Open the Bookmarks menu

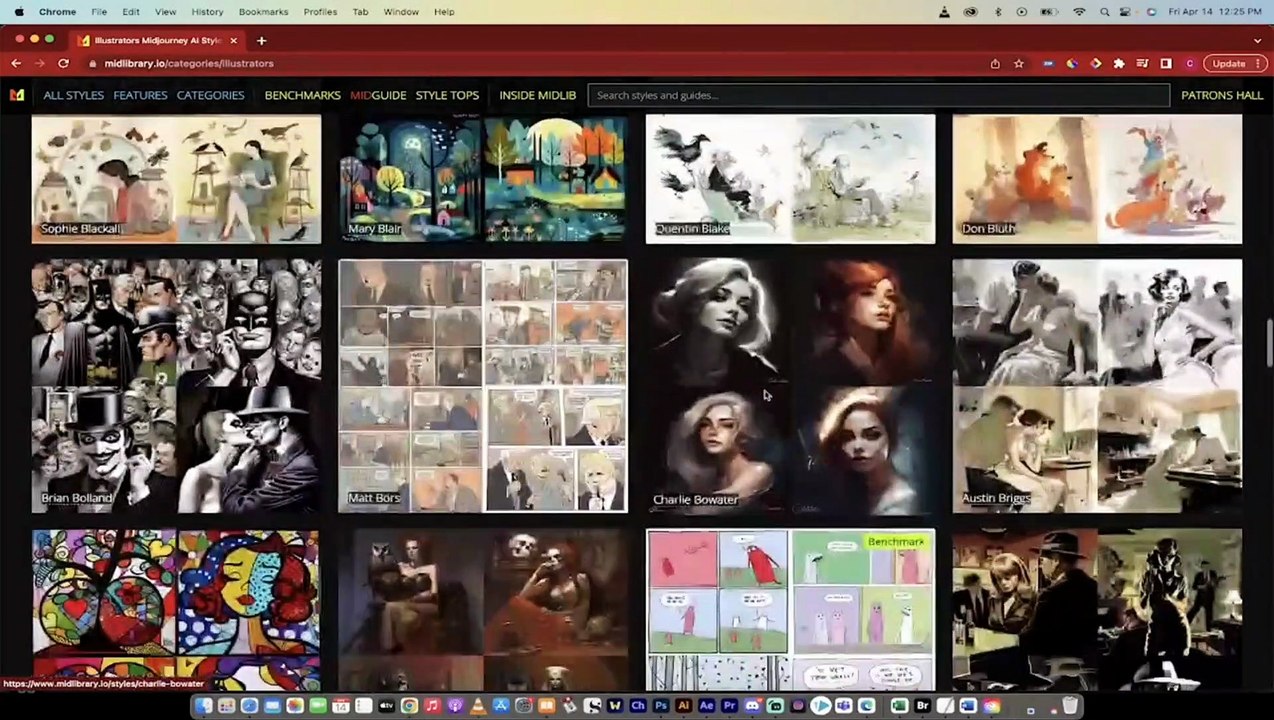(263, 11)
